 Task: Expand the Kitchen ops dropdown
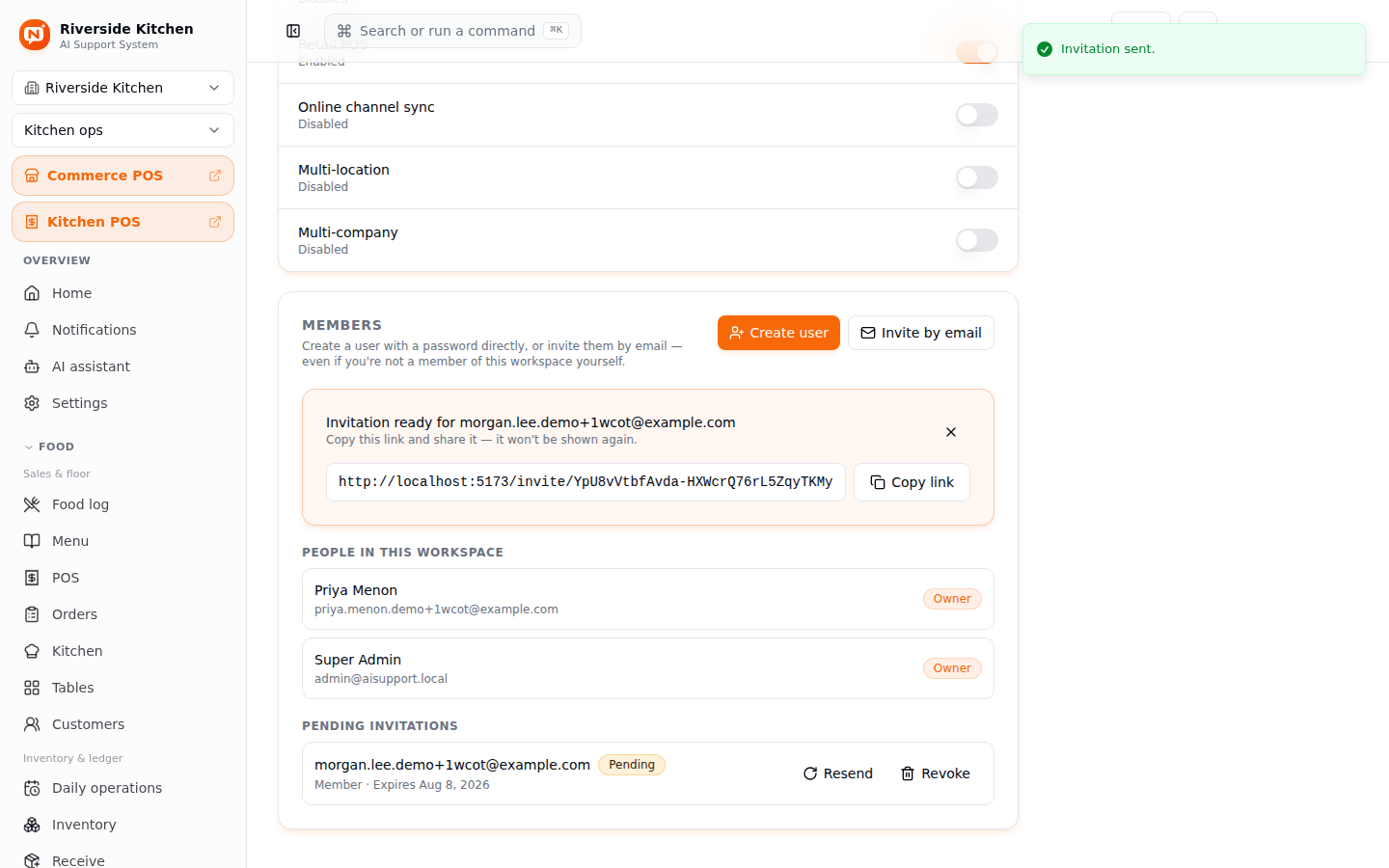coord(123,130)
